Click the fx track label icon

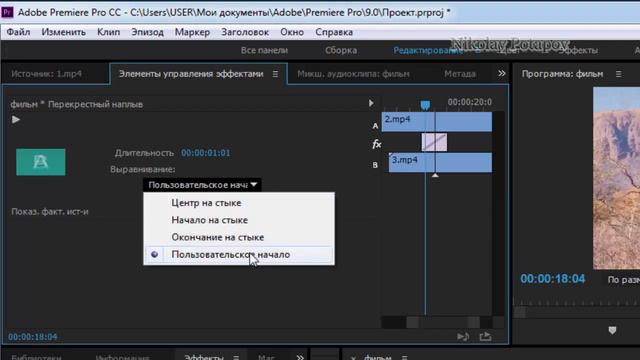click(377, 144)
